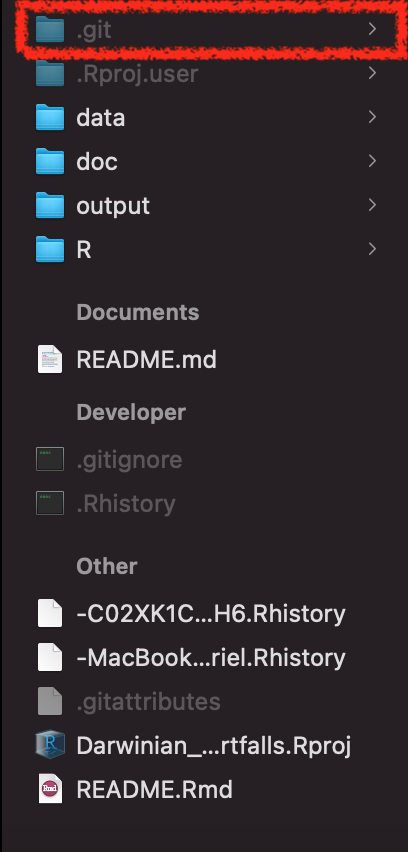Select the -MacBook…riel.Rhistory file
408x852 pixels.
coord(191,657)
